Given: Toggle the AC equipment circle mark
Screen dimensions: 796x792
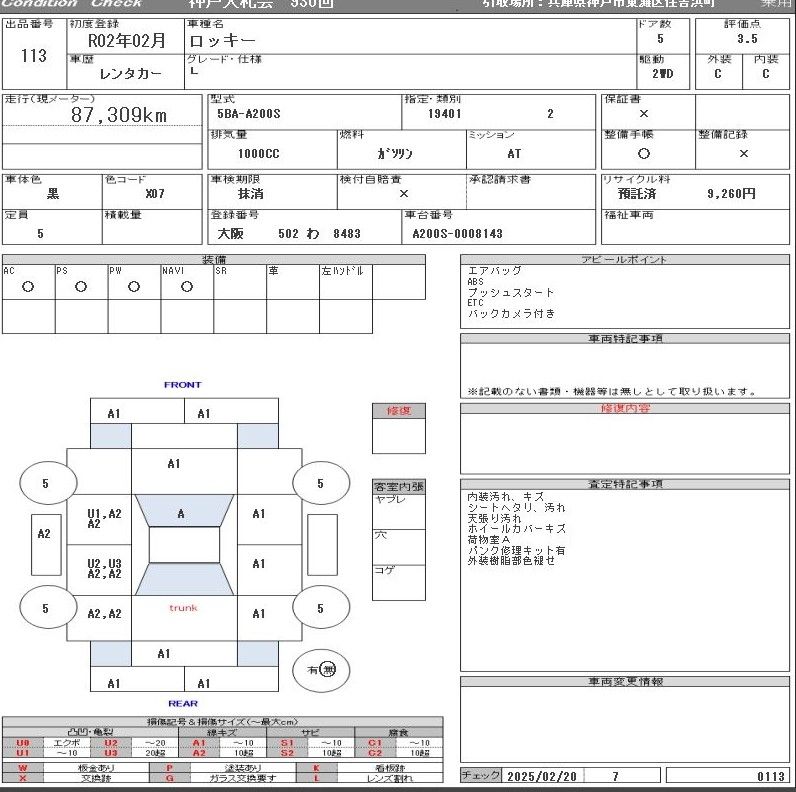Looking at the screenshot, I should (x=28, y=287).
